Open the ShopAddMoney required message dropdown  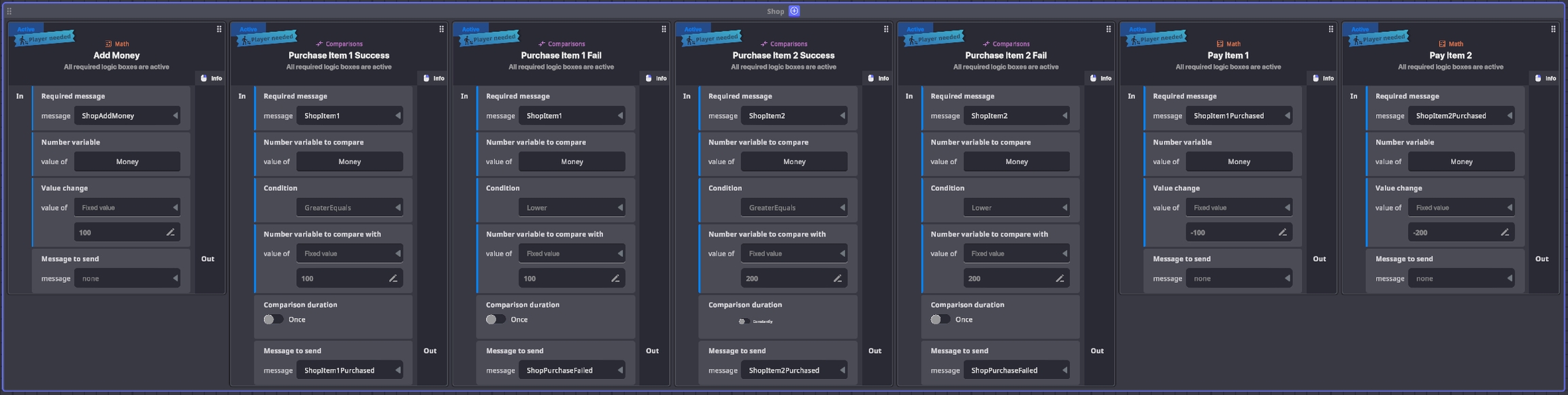tap(127, 116)
